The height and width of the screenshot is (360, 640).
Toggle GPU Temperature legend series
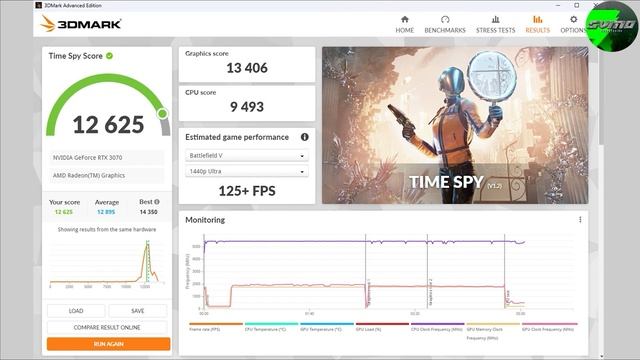pyautogui.click(x=327, y=327)
